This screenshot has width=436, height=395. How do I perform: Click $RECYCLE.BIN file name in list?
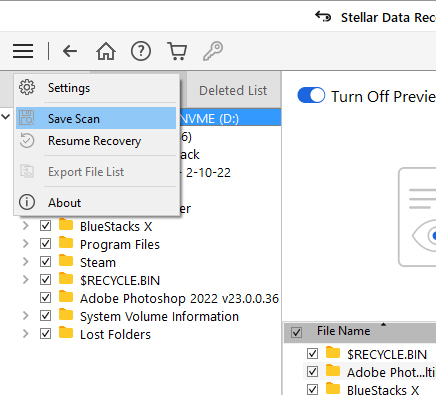coord(387,354)
